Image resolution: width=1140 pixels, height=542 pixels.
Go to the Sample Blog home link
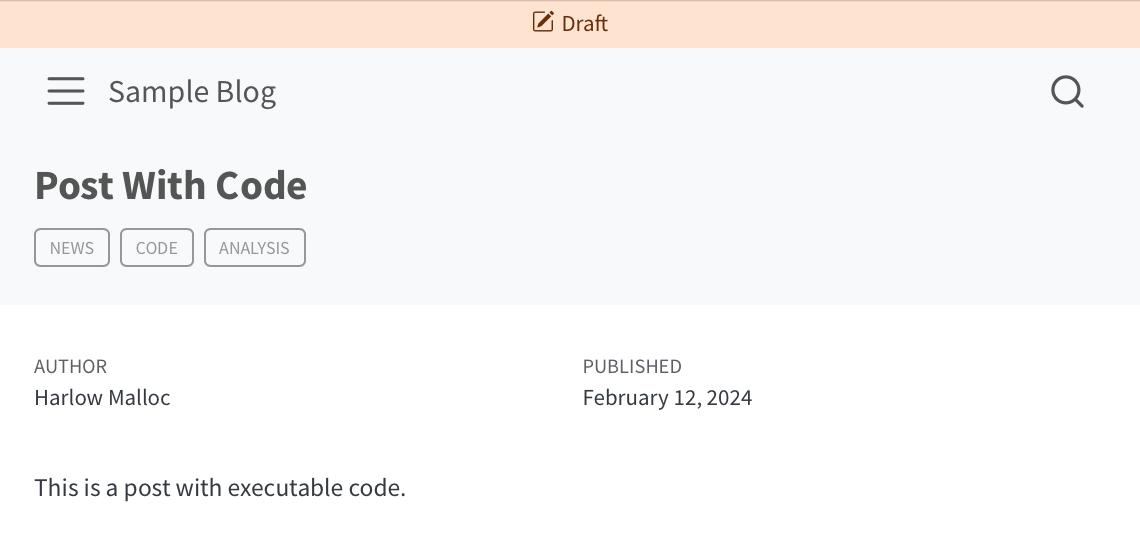tap(192, 92)
